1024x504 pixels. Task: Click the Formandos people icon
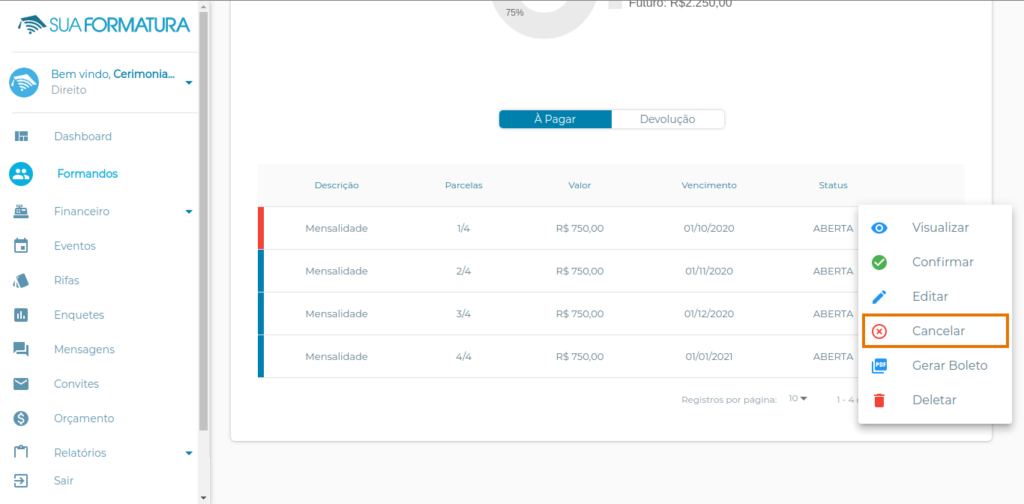tap(21, 174)
